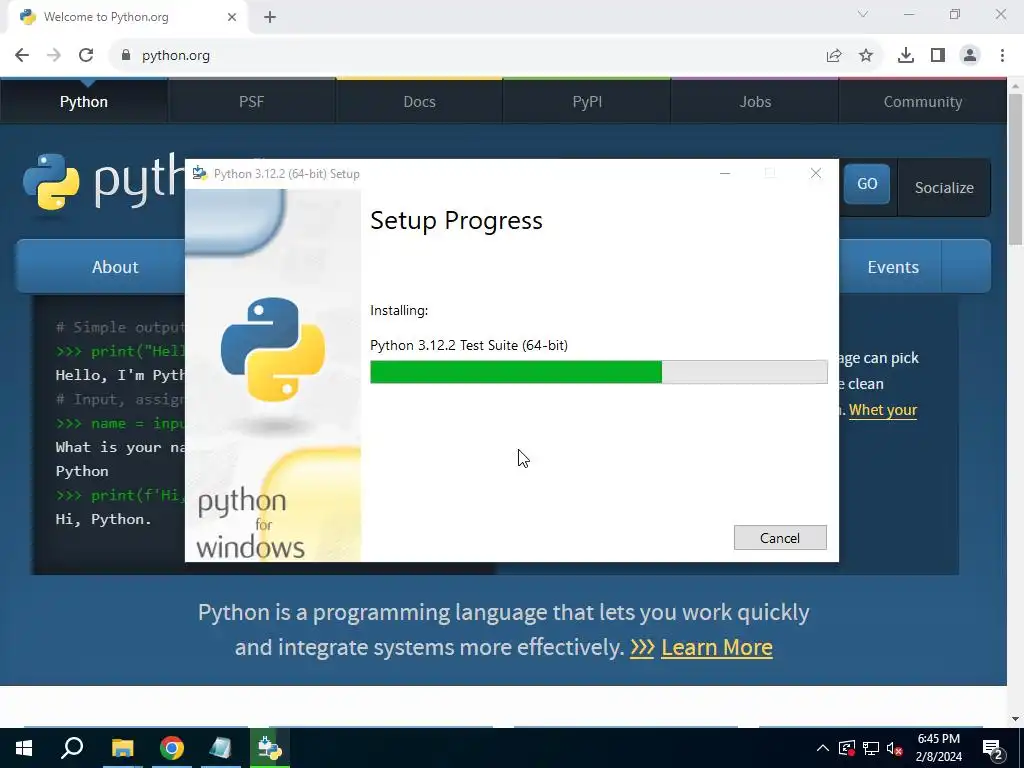This screenshot has width=1024, height=768.
Task: Open the Chrome downloads icon
Action: coord(906,56)
